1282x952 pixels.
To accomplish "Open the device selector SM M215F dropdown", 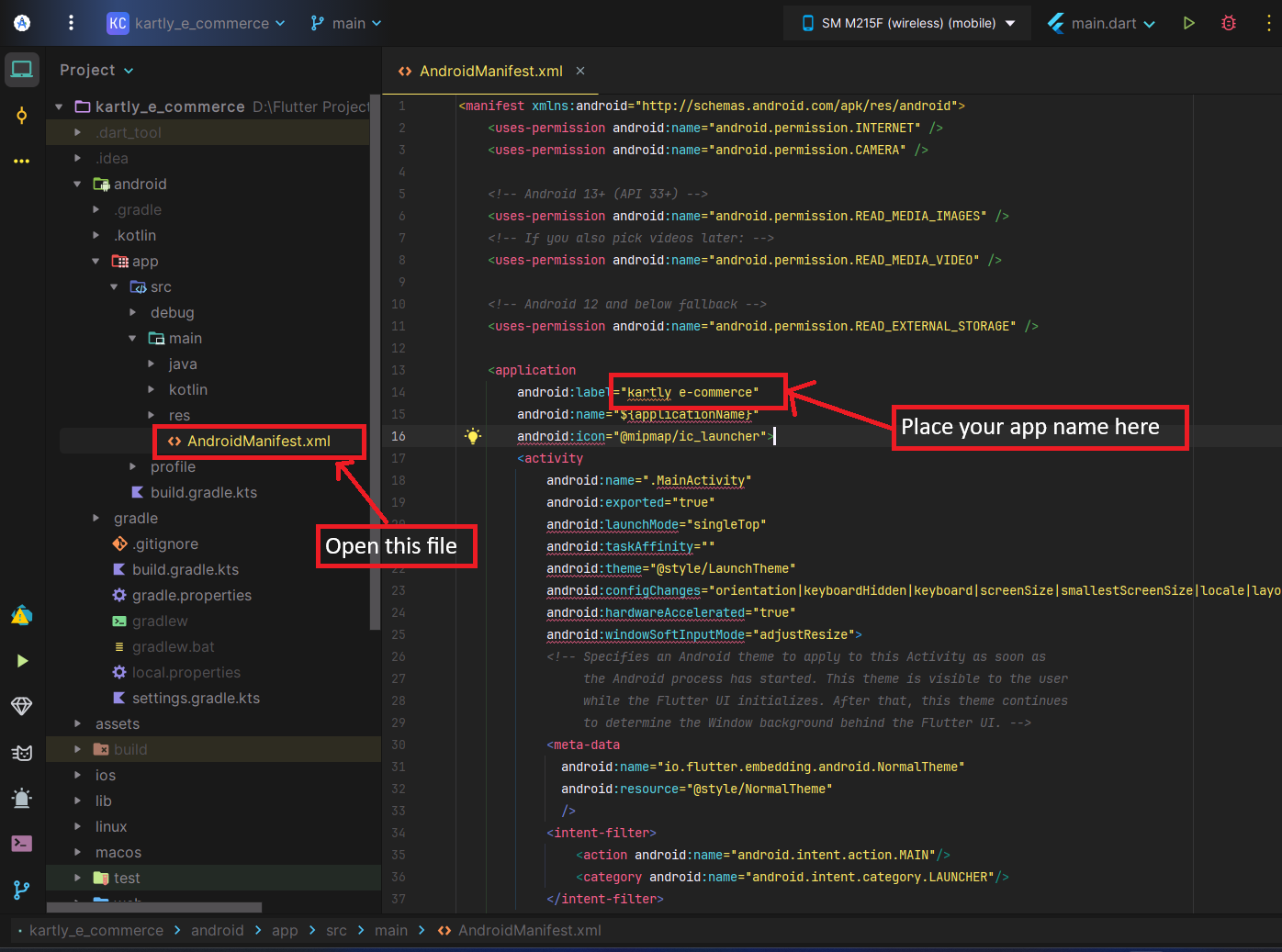I will (909, 23).
